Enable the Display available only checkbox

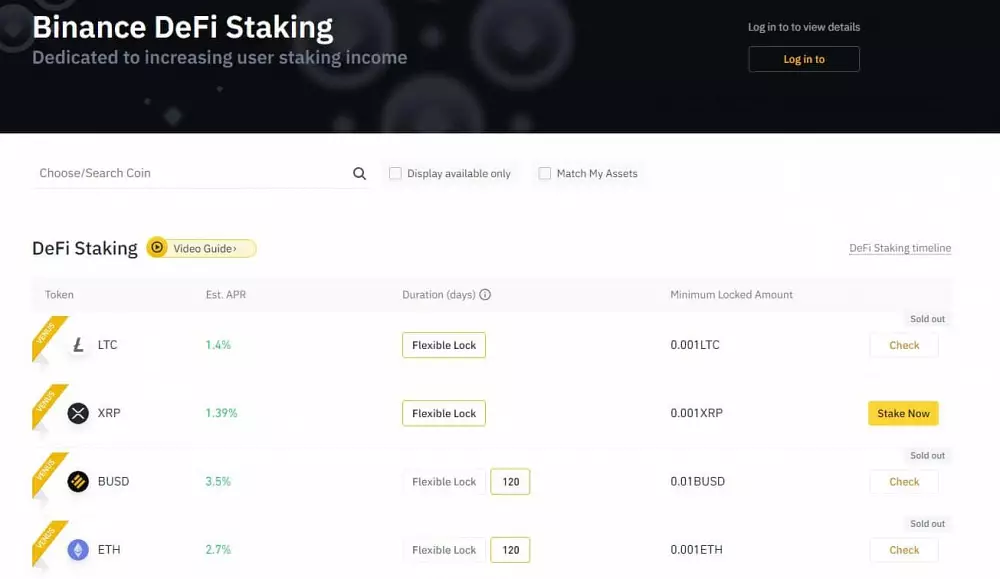point(395,173)
